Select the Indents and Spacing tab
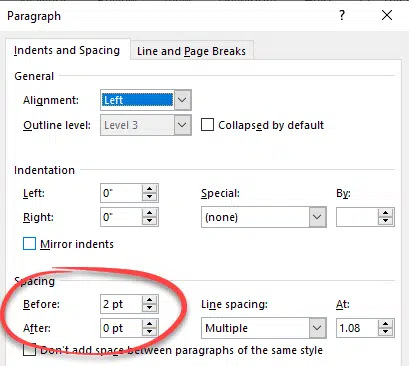Image resolution: width=409 pixels, height=366 pixels. (x=67, y=50)
